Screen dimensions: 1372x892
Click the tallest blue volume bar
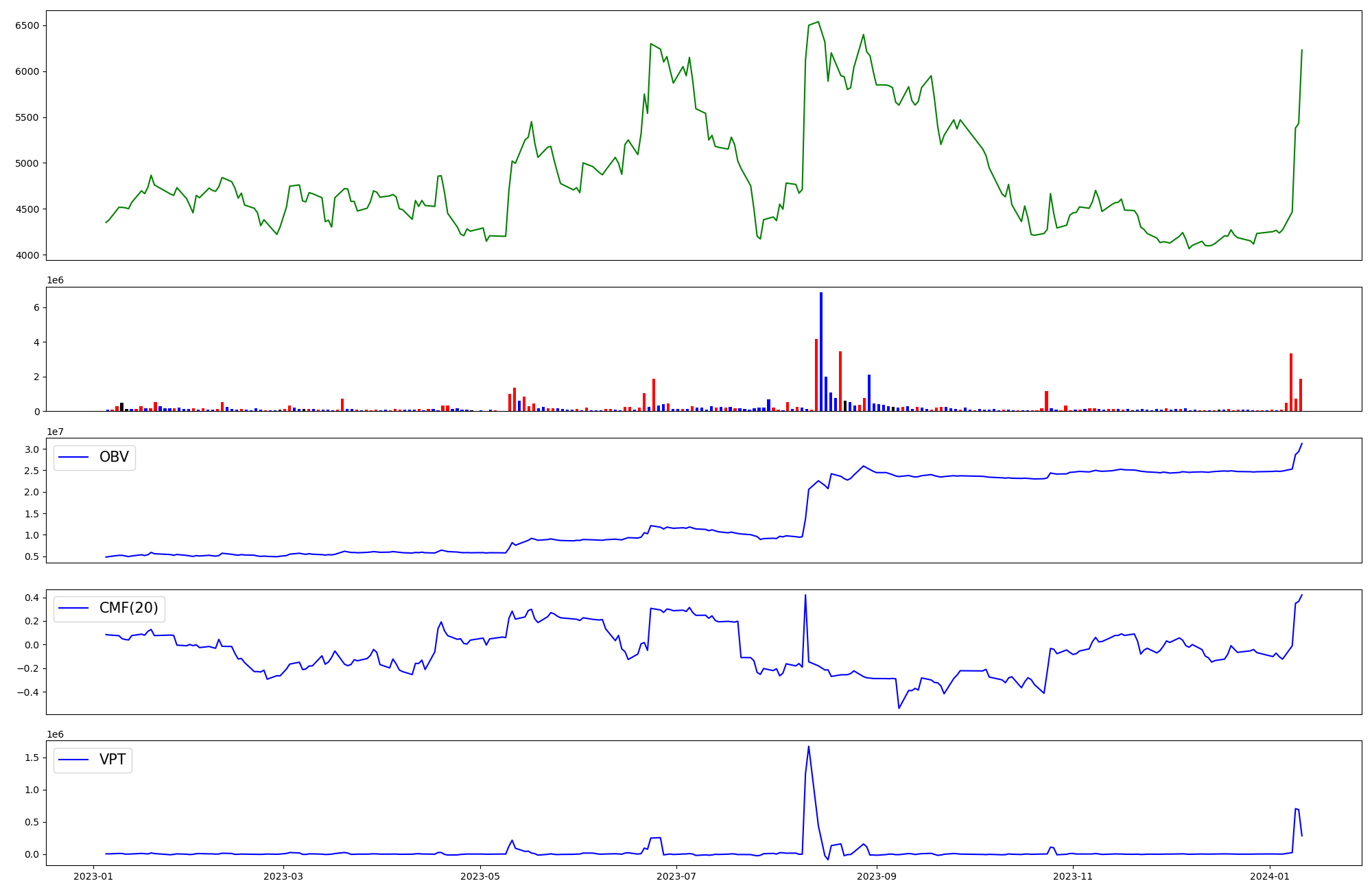(821, 351)
